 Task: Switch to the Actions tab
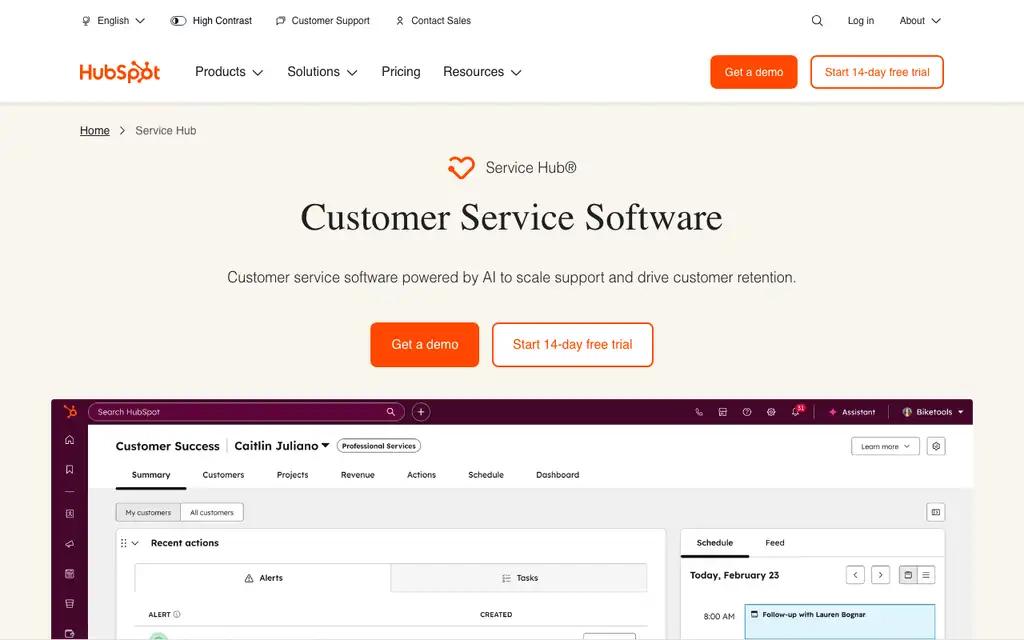[x=421, y=475]
